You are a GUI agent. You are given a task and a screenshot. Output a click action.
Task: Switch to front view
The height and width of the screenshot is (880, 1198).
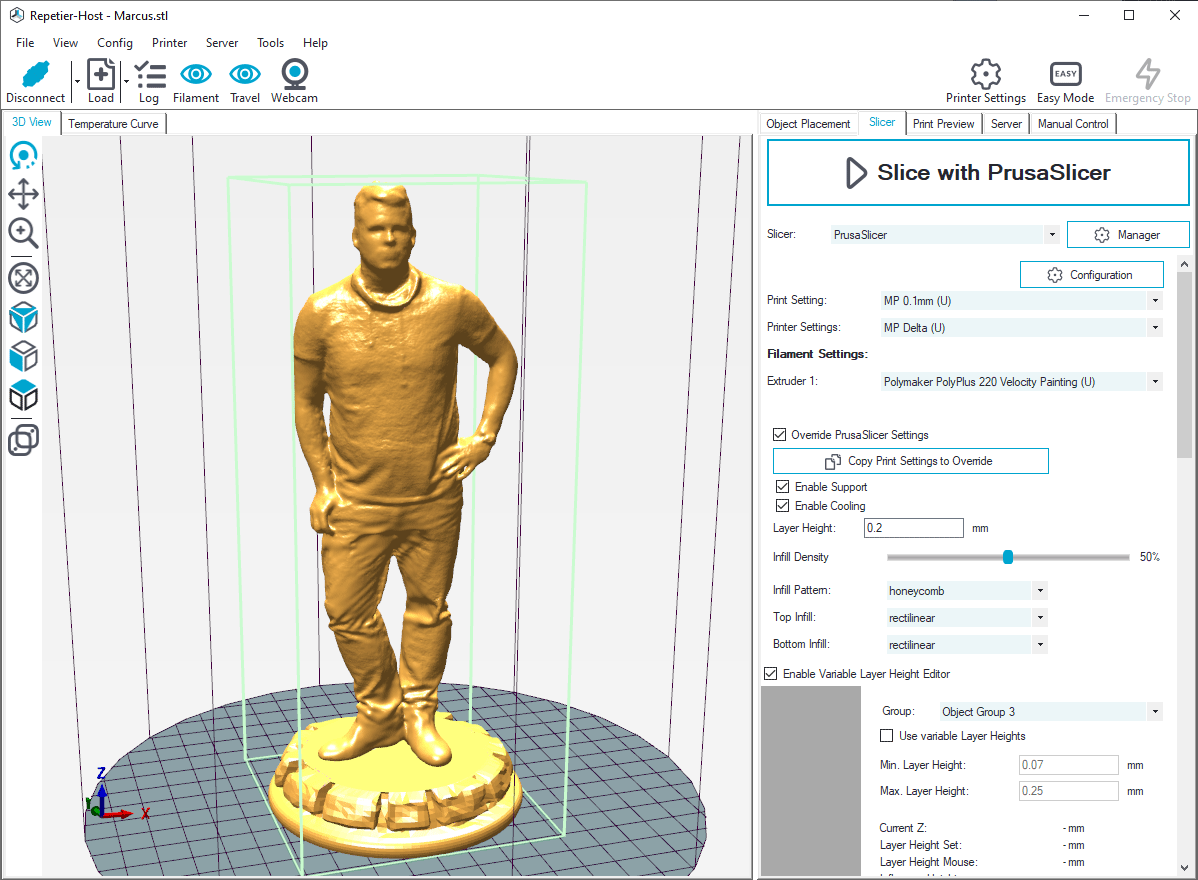(23, 356)
